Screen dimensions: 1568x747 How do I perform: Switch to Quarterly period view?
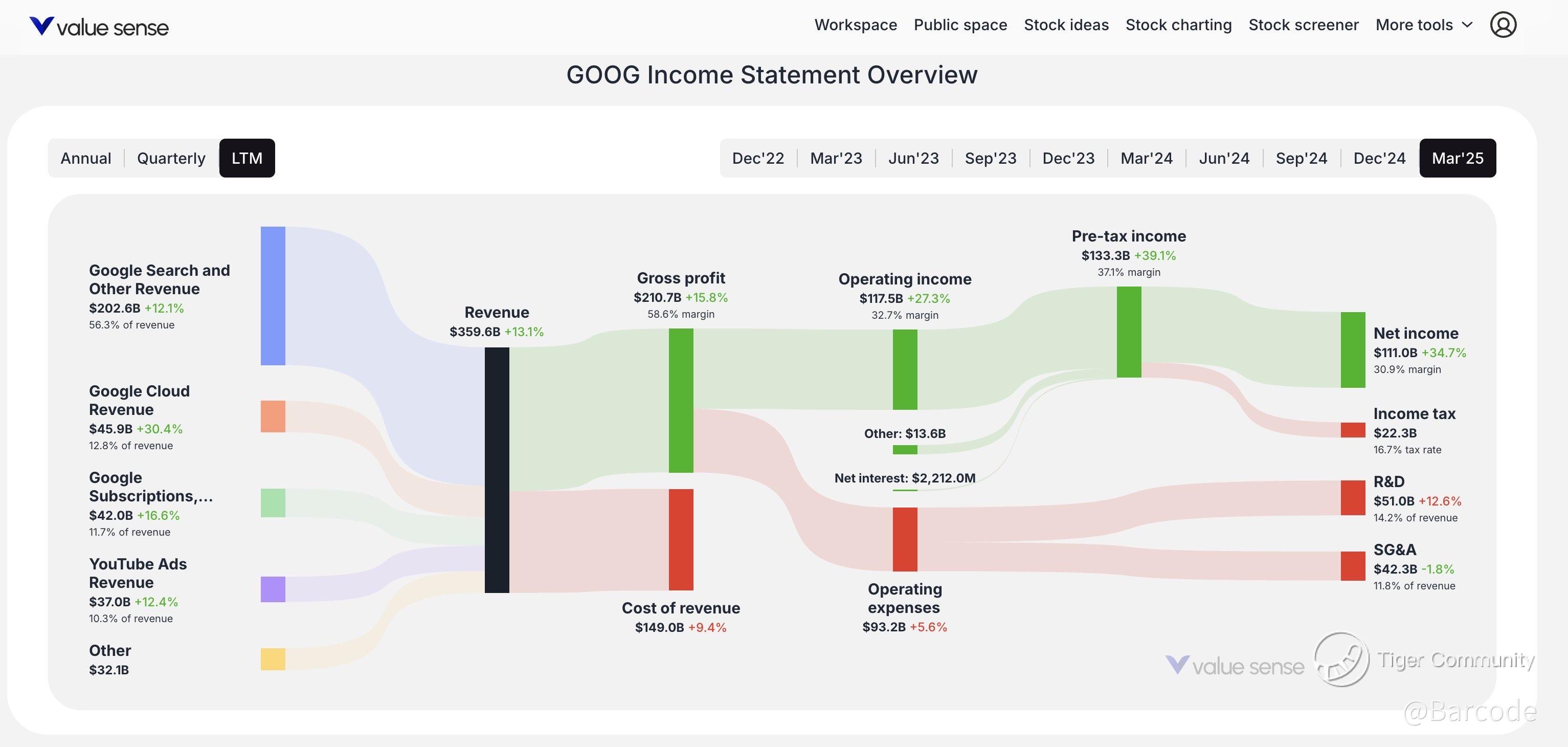pos(171,158)
